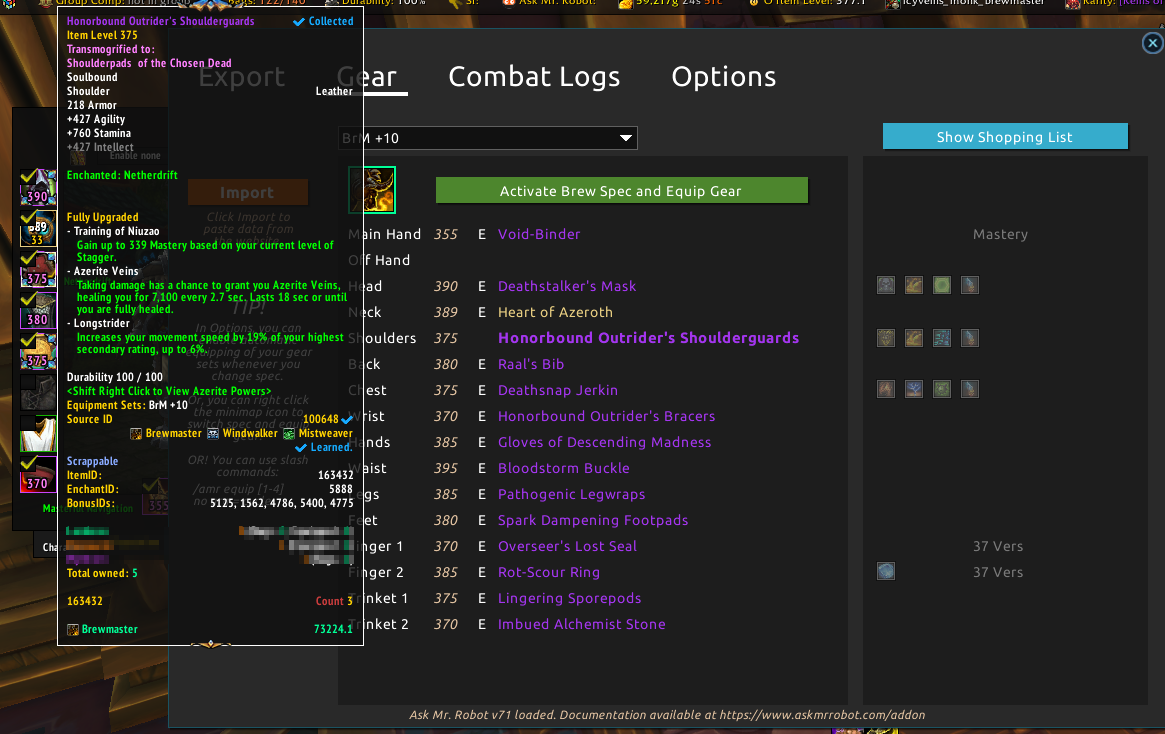Click the fourth azerite trait icon in the Shoulders row

[970, 338]
